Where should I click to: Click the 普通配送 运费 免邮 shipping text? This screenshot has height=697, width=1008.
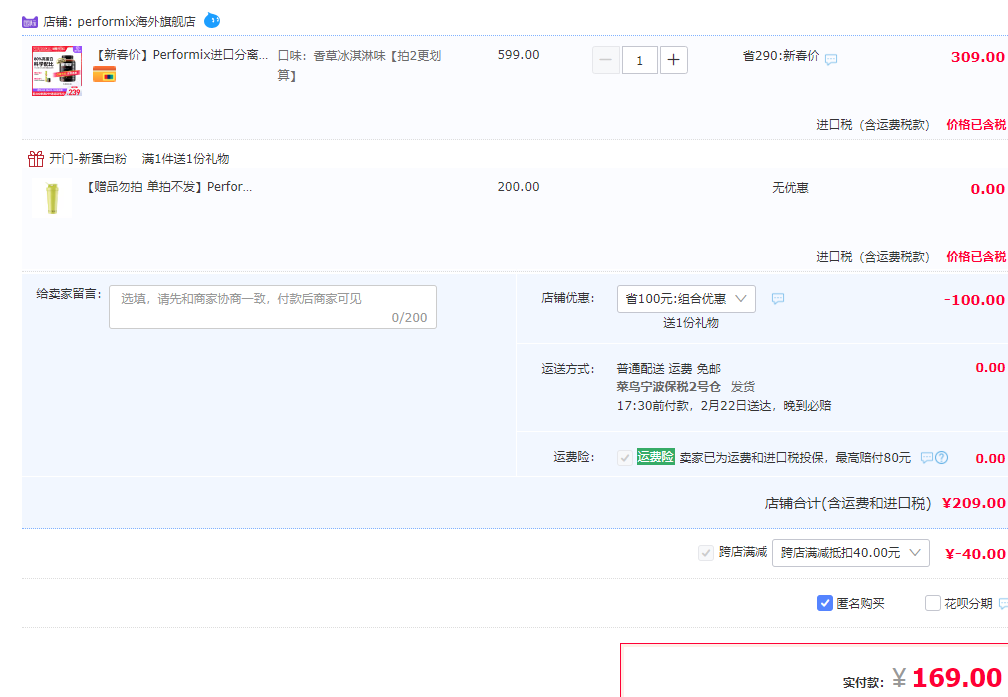click(669, 368)
